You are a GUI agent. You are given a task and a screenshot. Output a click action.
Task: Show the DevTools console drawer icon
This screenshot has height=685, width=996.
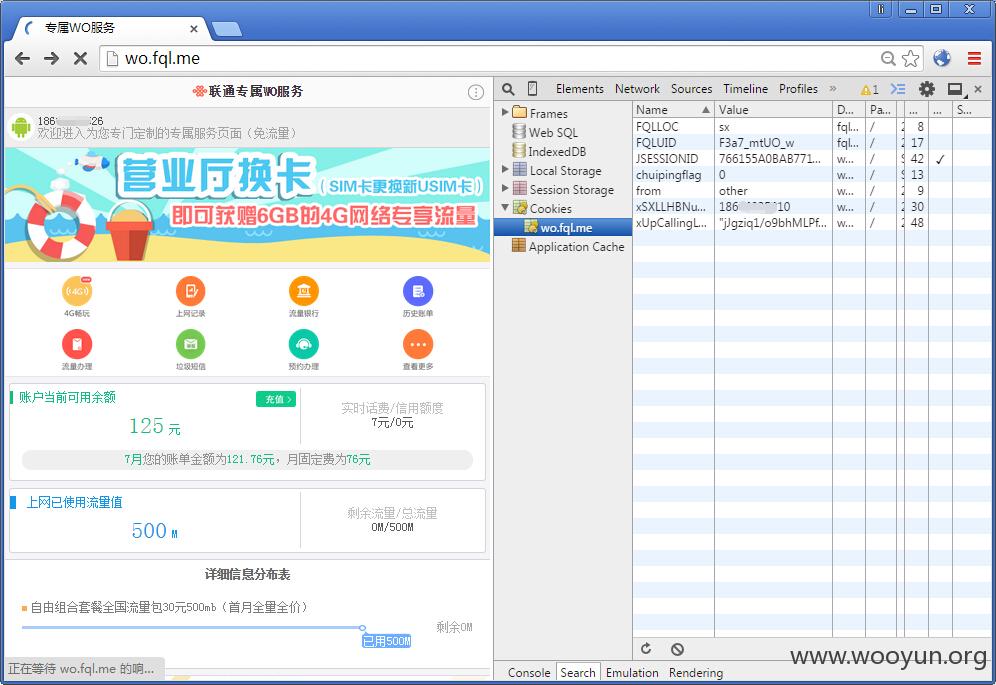coord(898,89)
